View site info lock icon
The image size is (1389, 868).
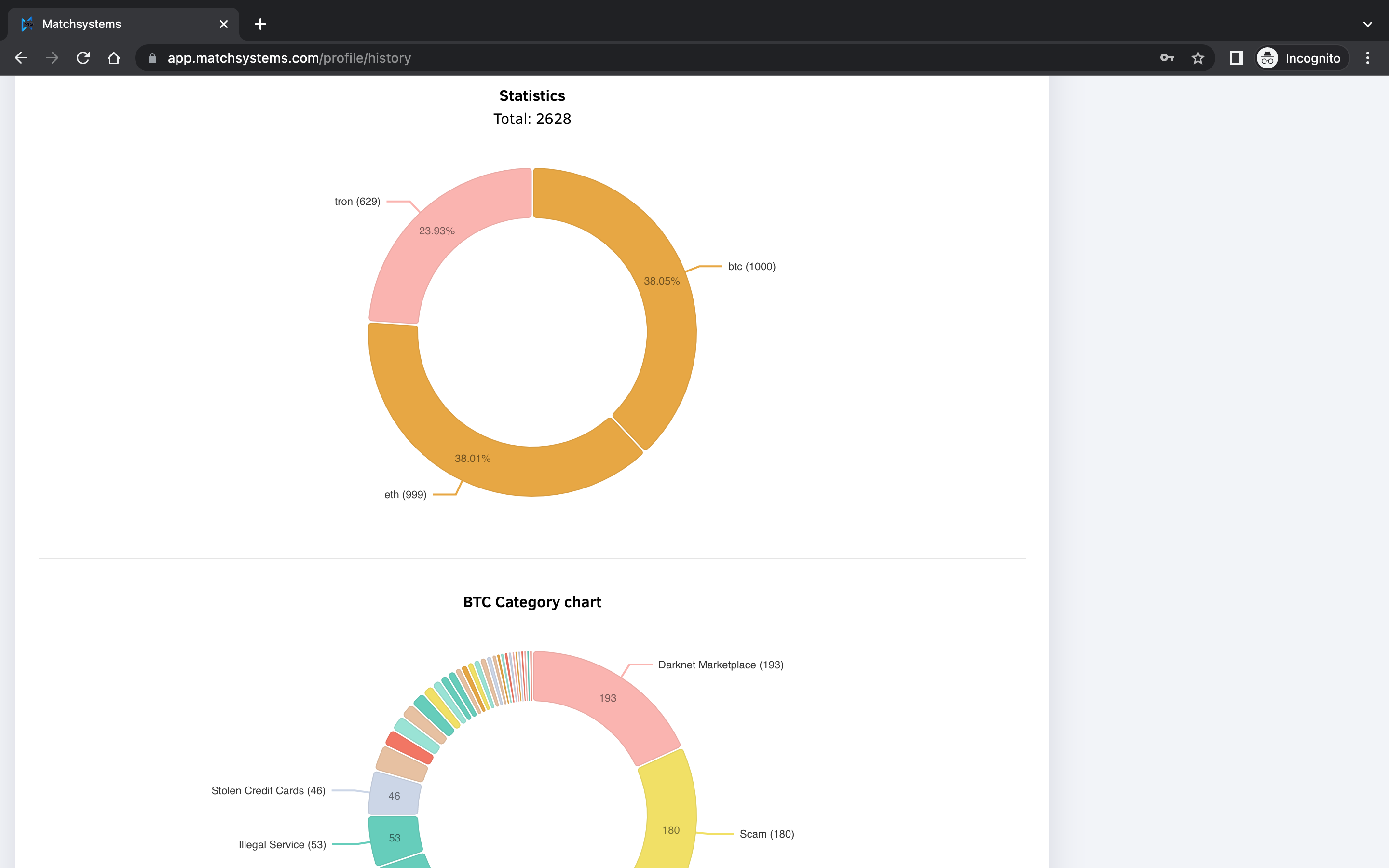pos(152,58)
